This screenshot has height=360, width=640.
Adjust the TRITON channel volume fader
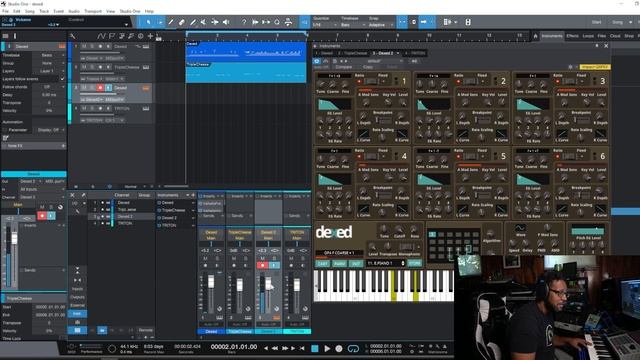tap(297, 284)
